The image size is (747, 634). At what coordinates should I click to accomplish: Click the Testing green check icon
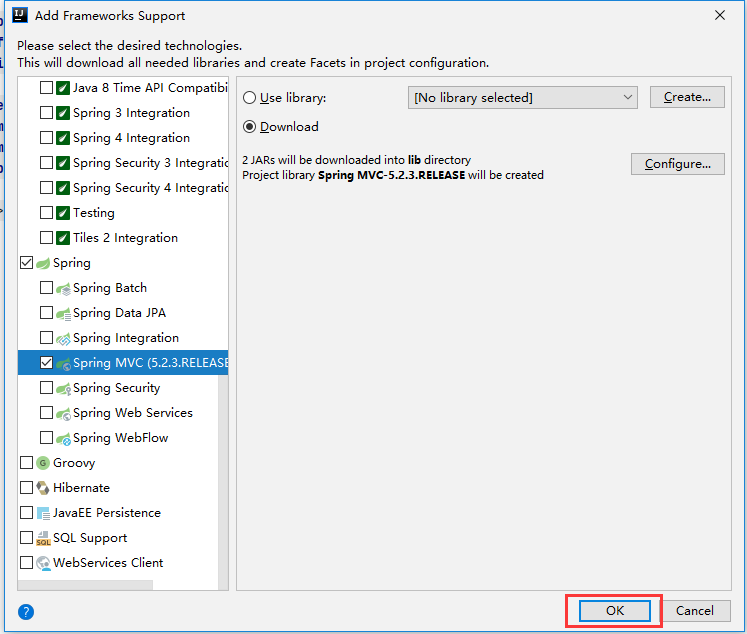tap(63, 213)
